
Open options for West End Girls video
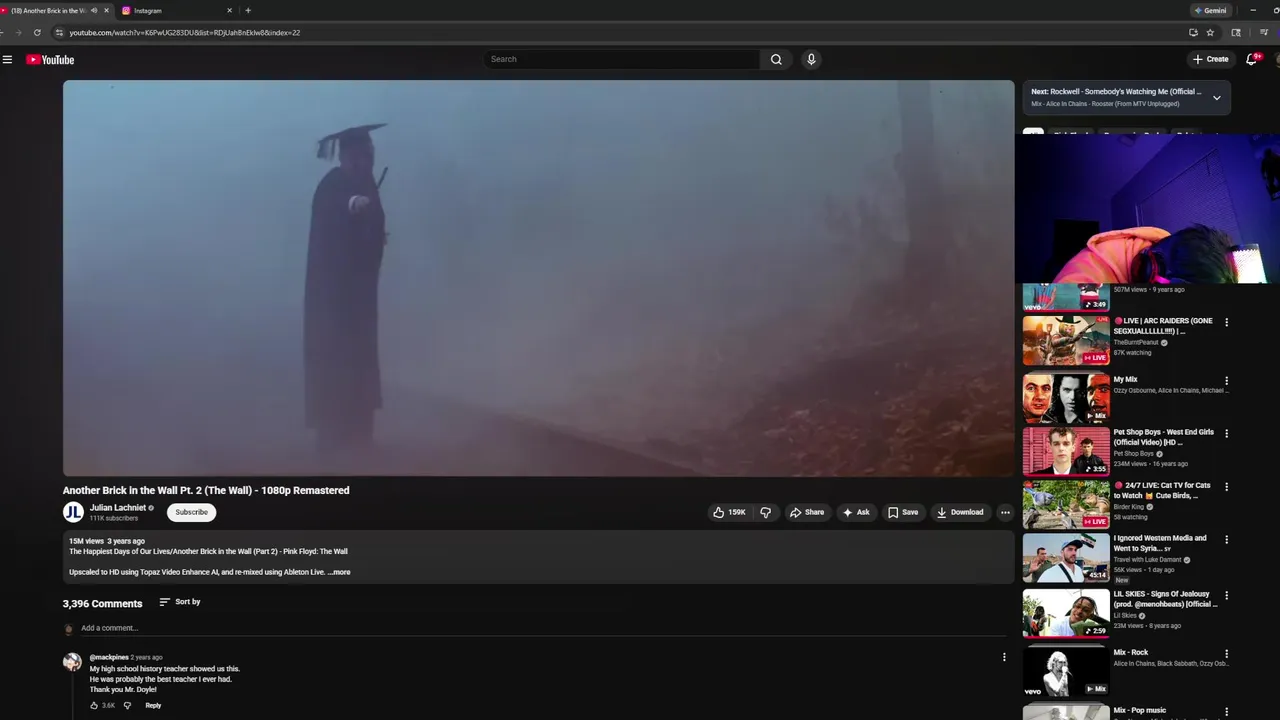point(1227,434)
